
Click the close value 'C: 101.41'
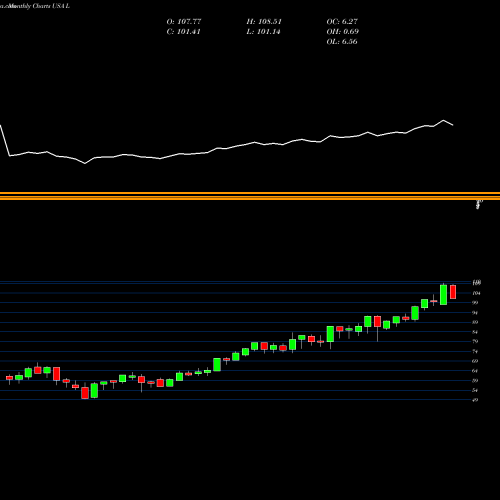coord(183,32)
